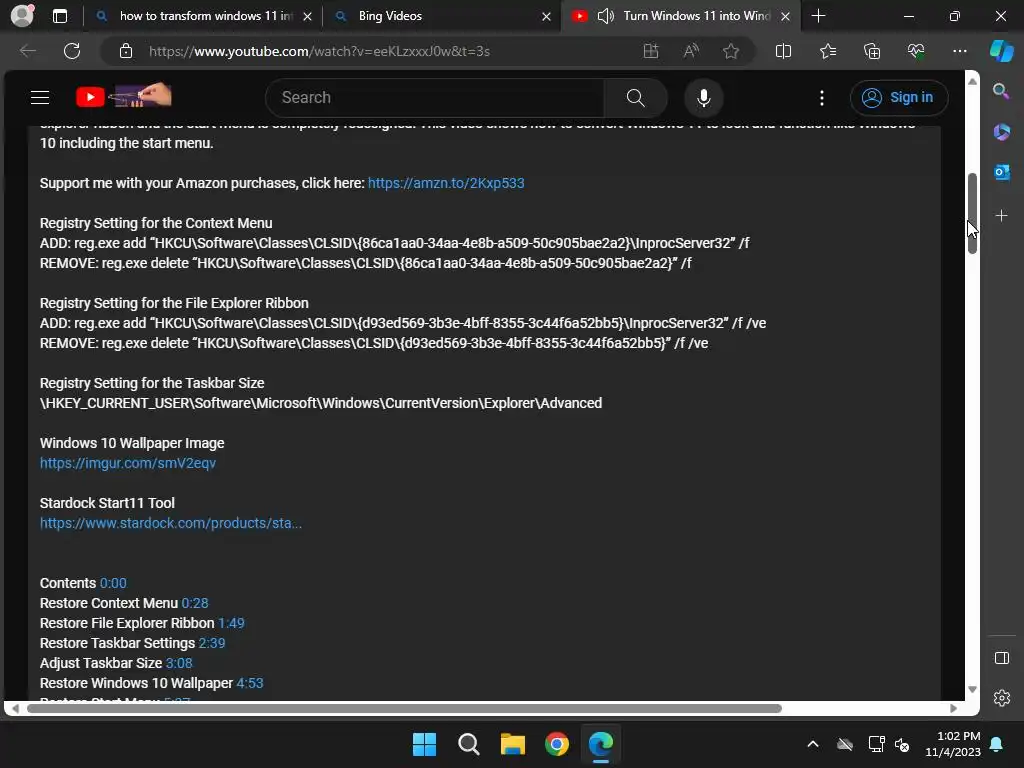Jump to Restore Windows 10 Wallpaper 4:53
Viewport: 1024px width, 768px height.
click(x=249, y=683)
